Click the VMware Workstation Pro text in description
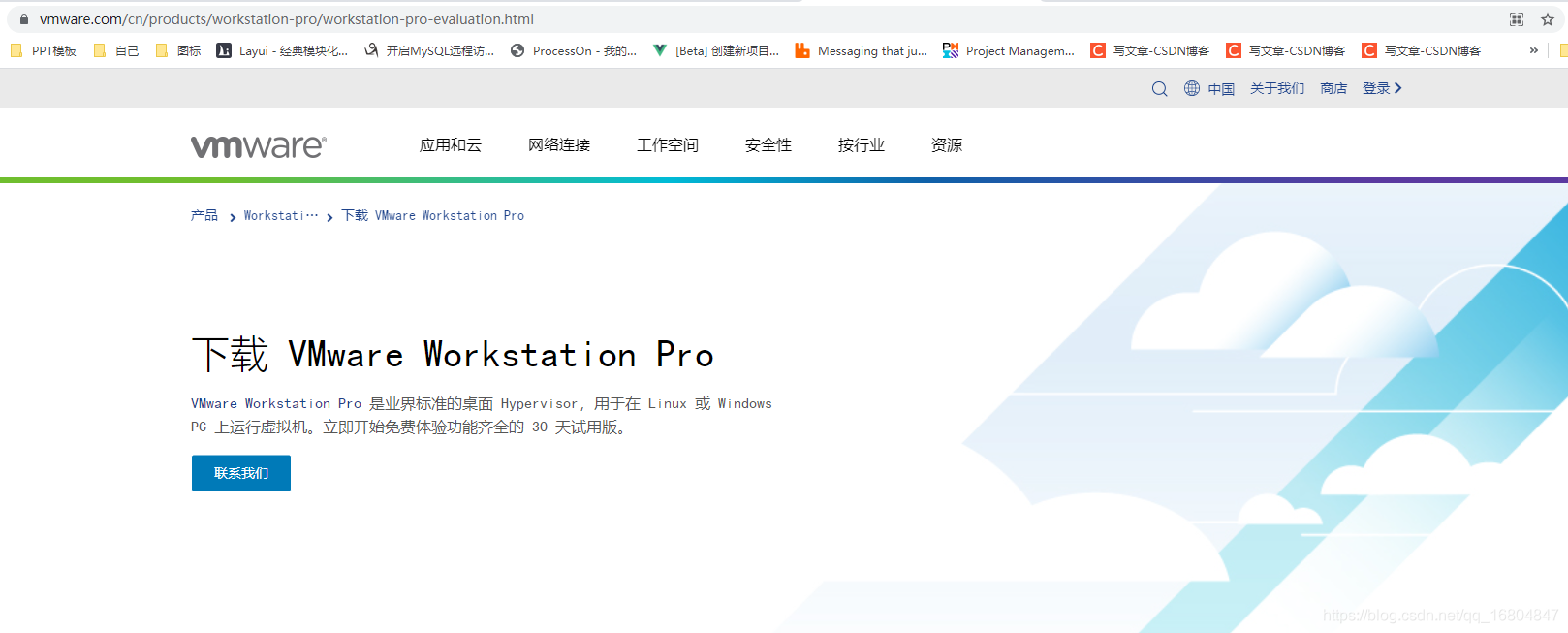Image resolution: width=1568 pixels, height=633 pixels. point(276,403)
